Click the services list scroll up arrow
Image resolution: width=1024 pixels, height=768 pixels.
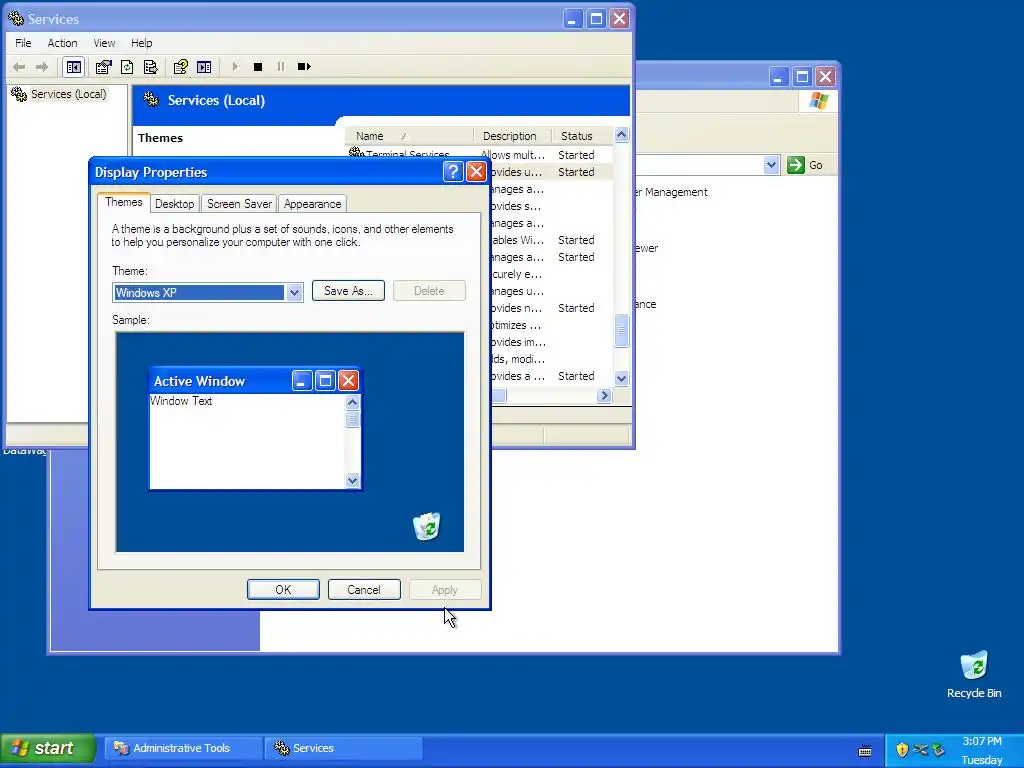coord(621,135)
